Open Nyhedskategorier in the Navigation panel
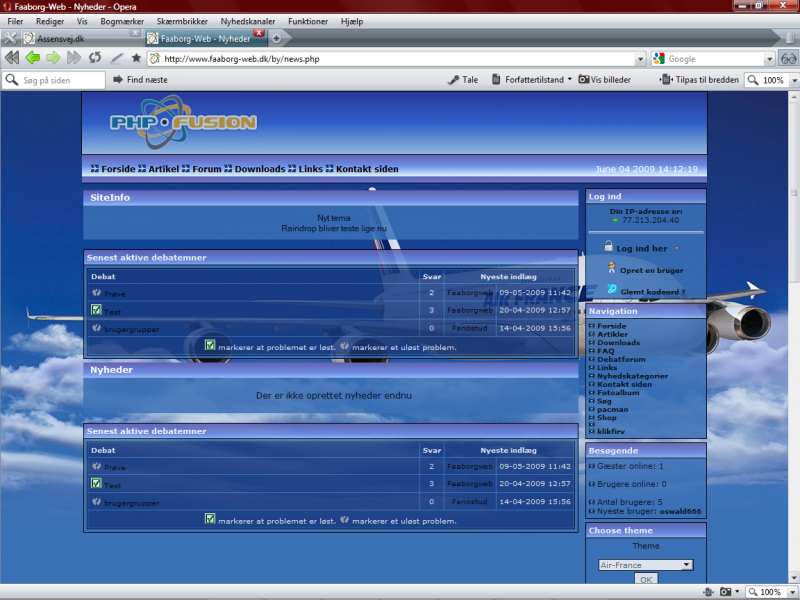This screenshot has width=800, height=600. (x=632, y=376)
